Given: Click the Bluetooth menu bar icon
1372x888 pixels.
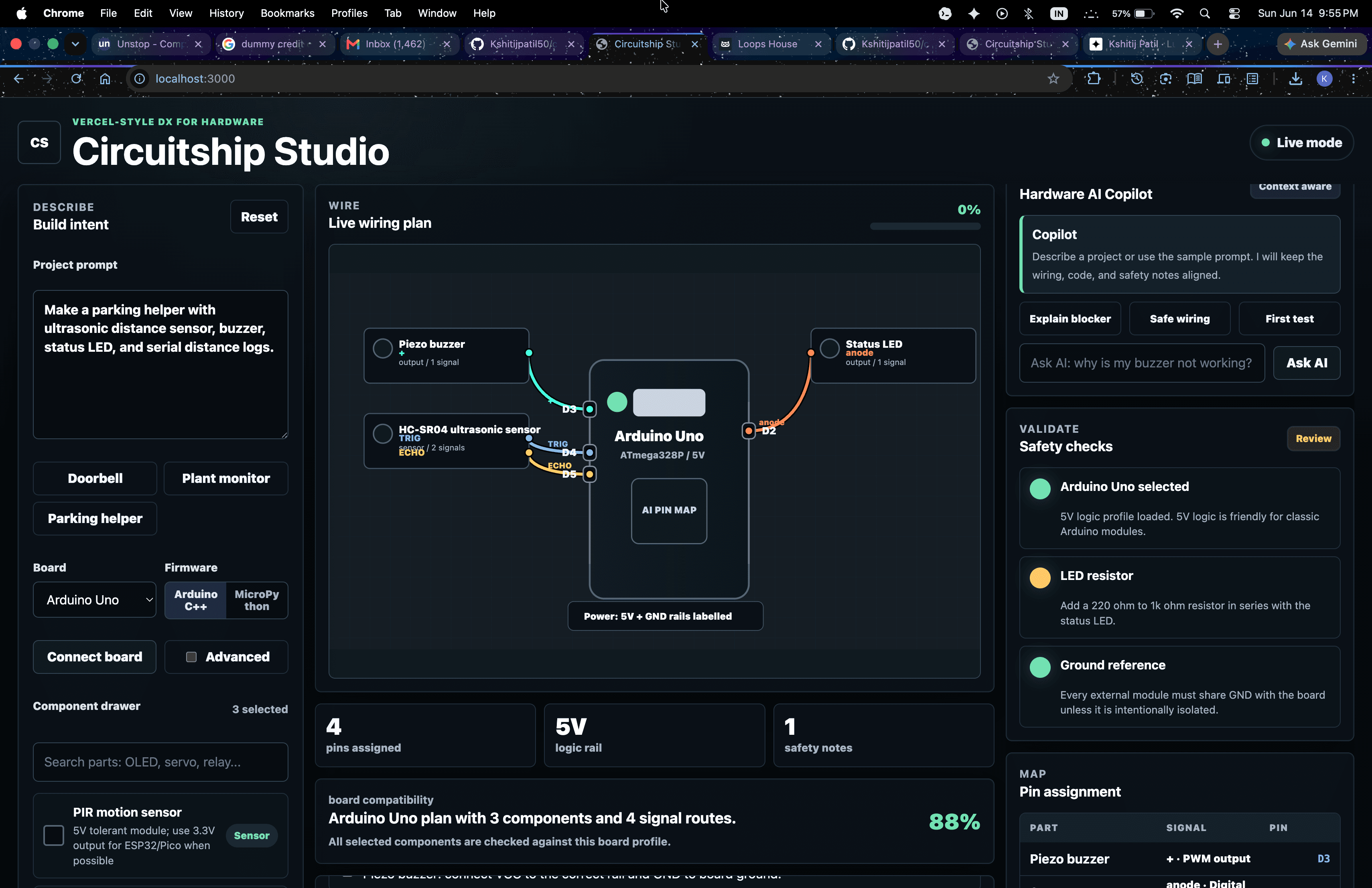Looking at the screenshot, I should pyautogui.click(x=1029, y=13).
